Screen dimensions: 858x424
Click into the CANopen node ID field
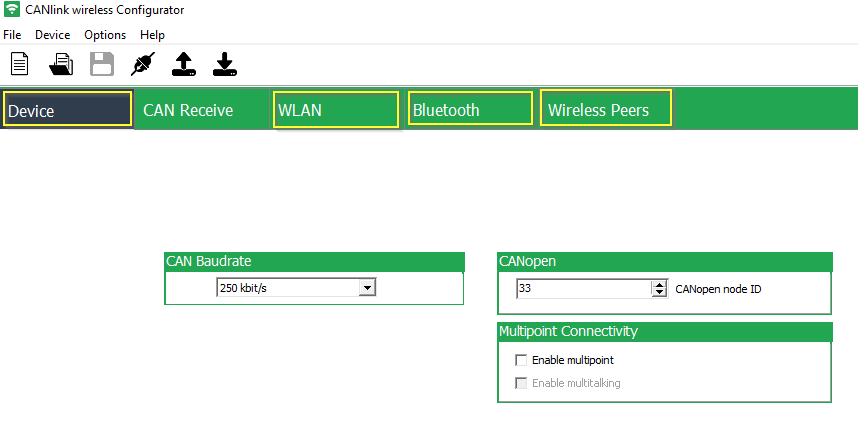583,289
